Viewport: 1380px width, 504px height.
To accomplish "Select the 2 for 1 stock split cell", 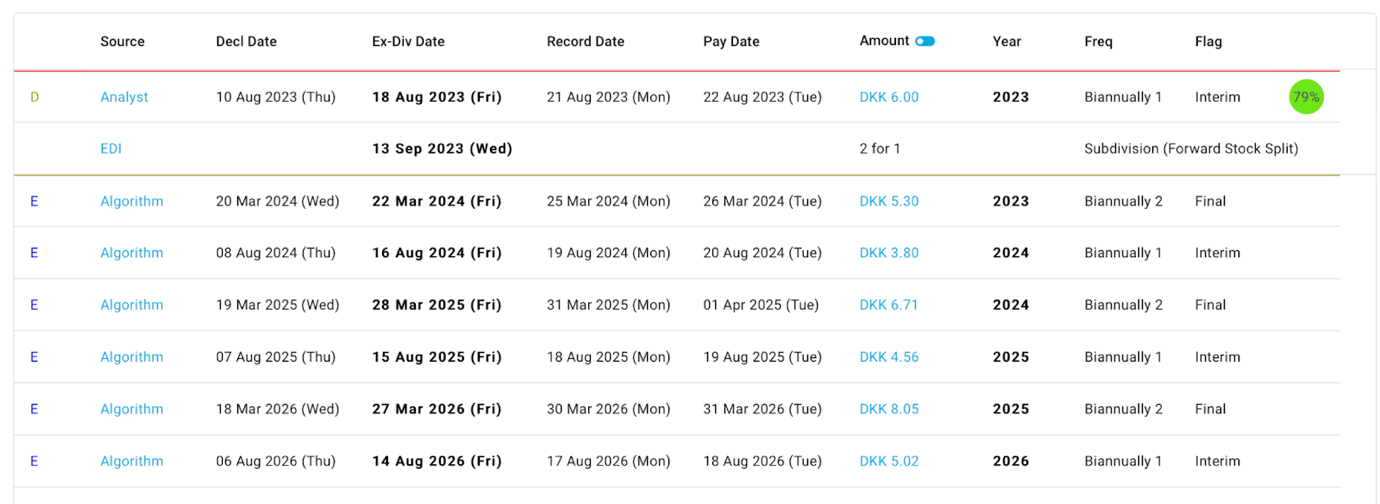I will (x=880, y=149).
